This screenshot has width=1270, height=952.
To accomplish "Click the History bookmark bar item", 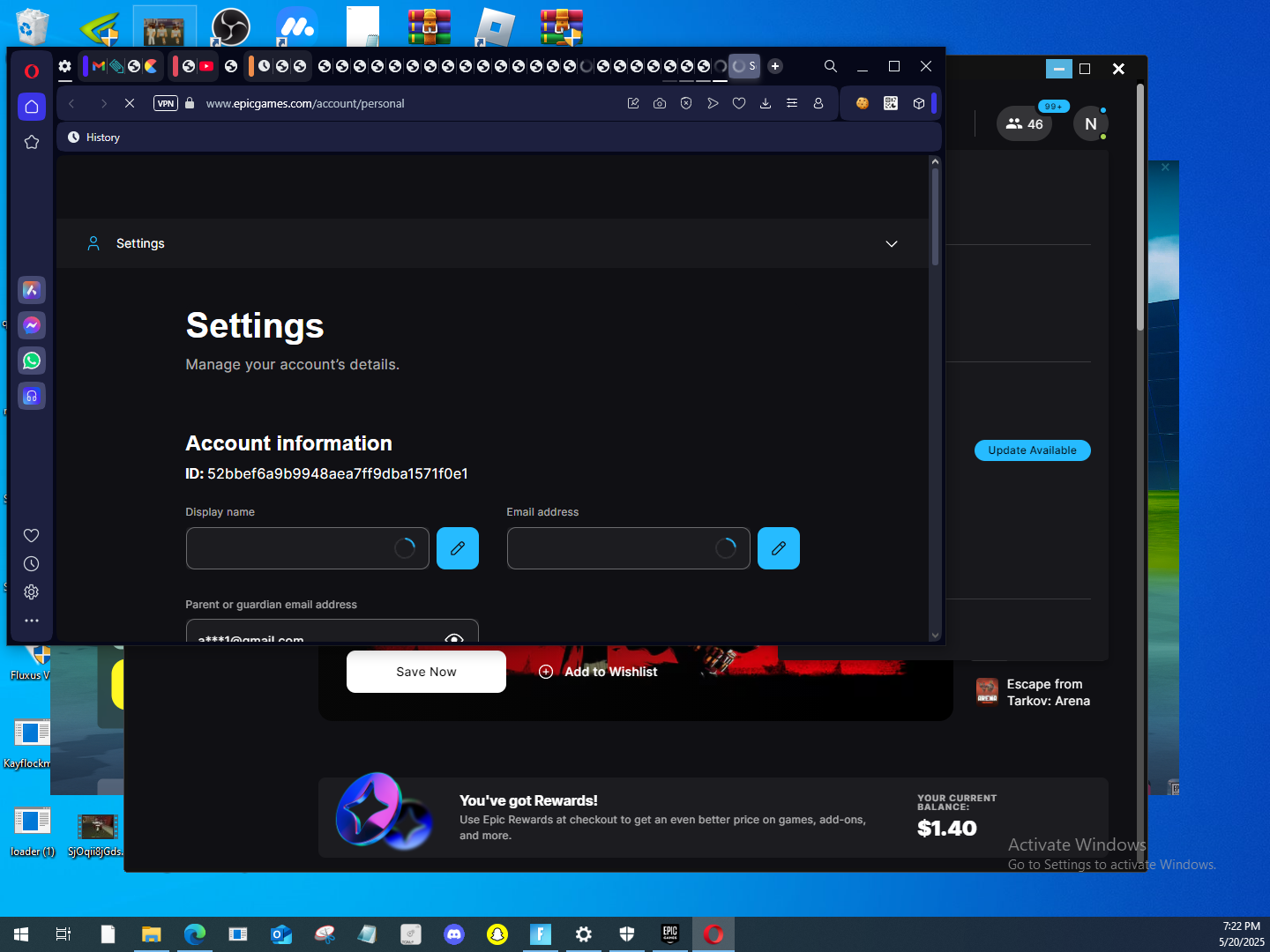I will 93,138.
